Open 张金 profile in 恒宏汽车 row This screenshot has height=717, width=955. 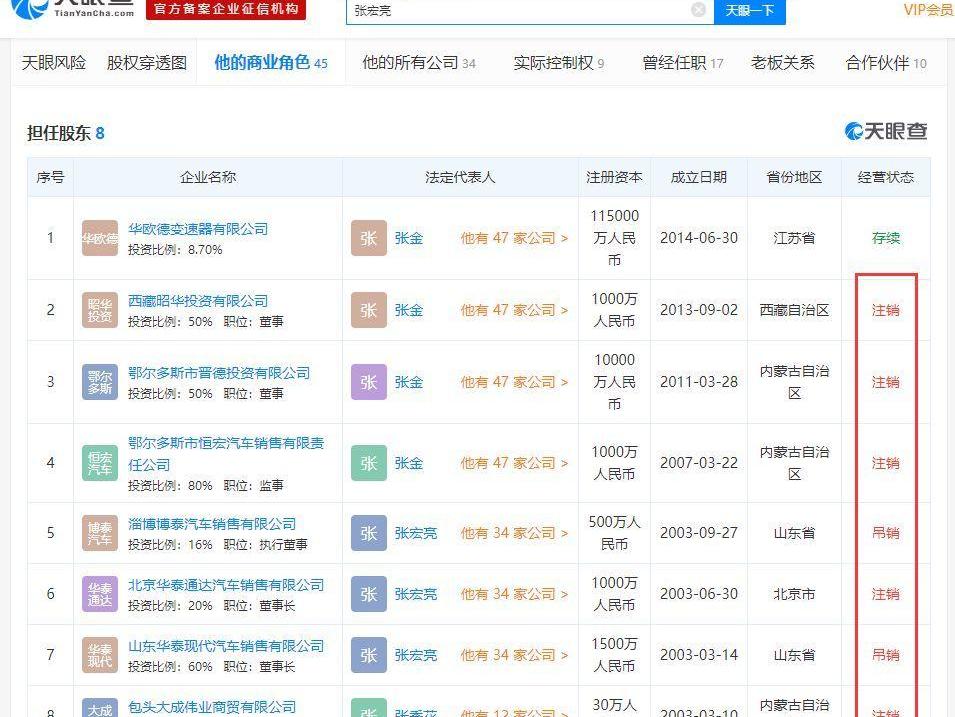tap(409, 463)
